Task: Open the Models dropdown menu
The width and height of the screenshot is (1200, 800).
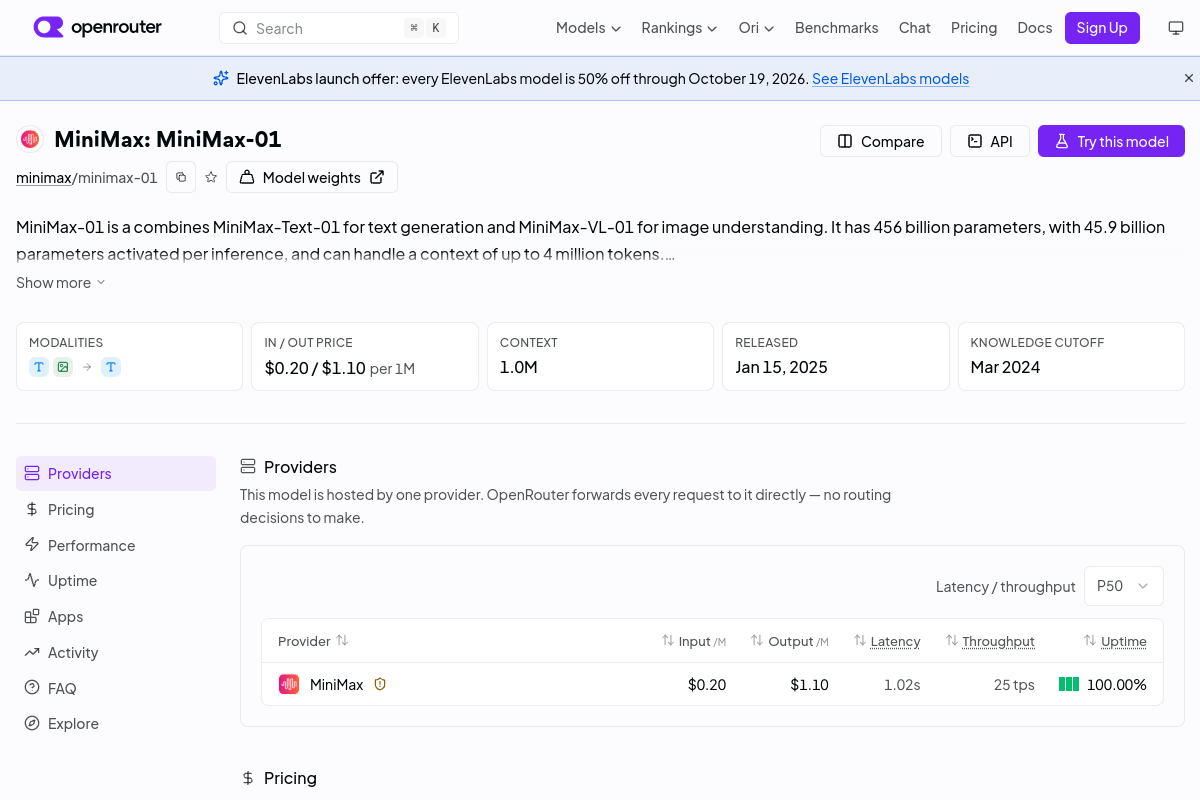Action: tap(588, 28)
